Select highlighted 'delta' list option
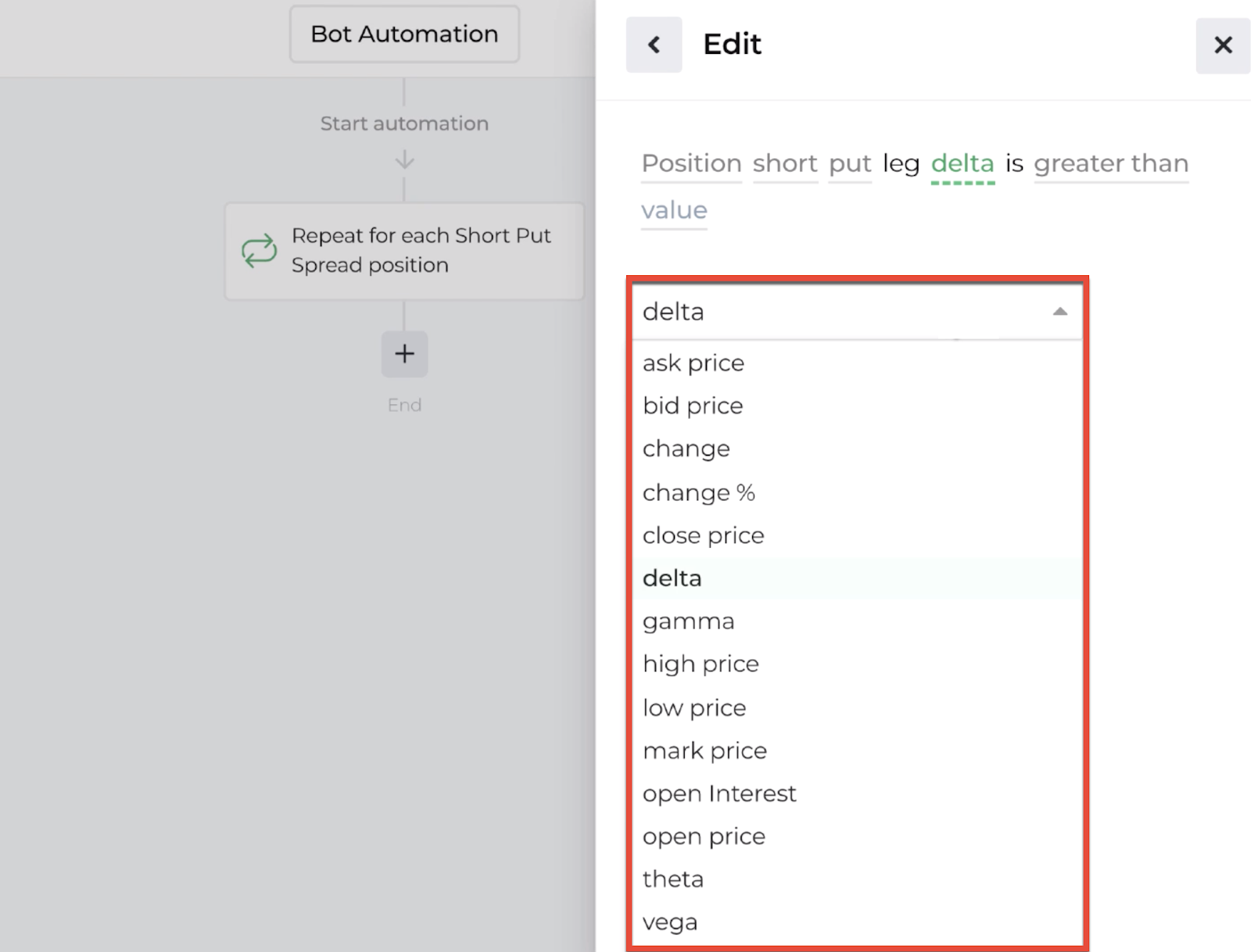1251x952 pixels. pos(856,578)
